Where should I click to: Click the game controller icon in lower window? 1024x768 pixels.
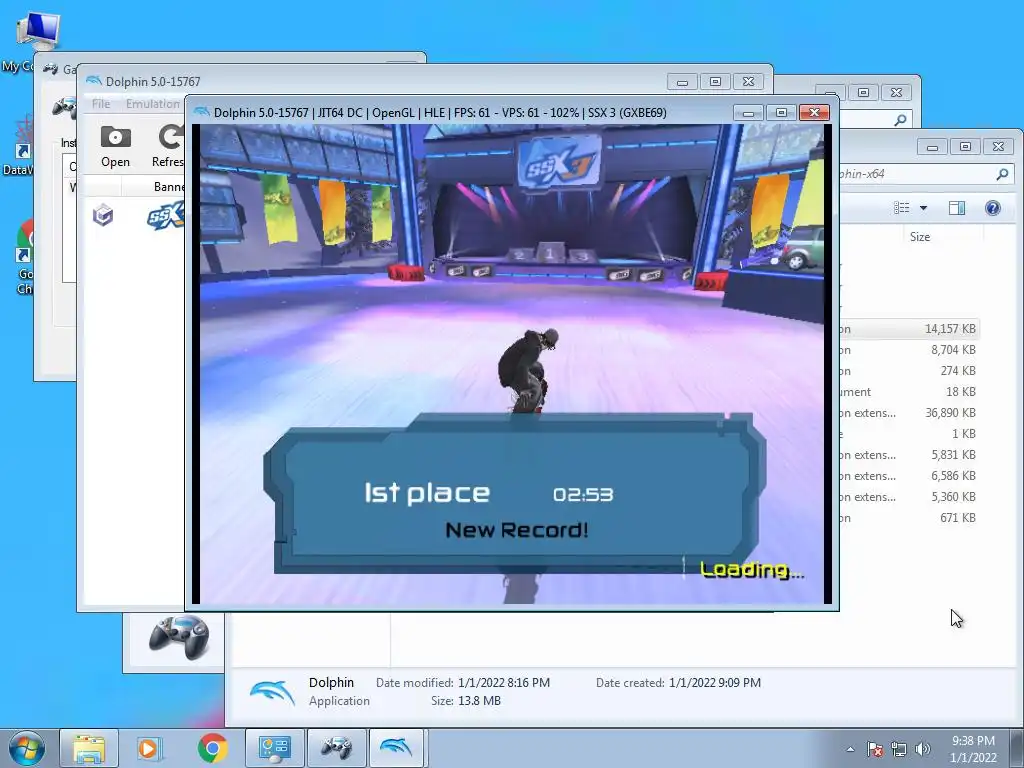(x=179, y=637)
